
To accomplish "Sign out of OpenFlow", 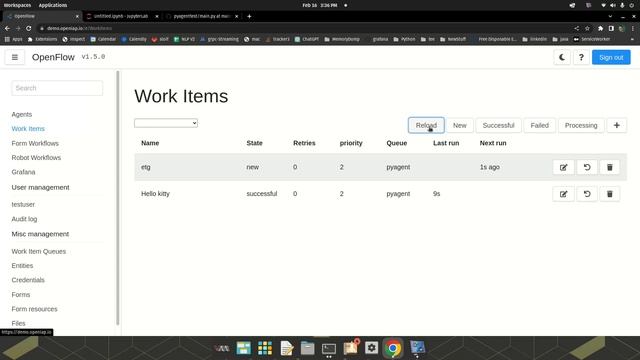I will 611,57.
